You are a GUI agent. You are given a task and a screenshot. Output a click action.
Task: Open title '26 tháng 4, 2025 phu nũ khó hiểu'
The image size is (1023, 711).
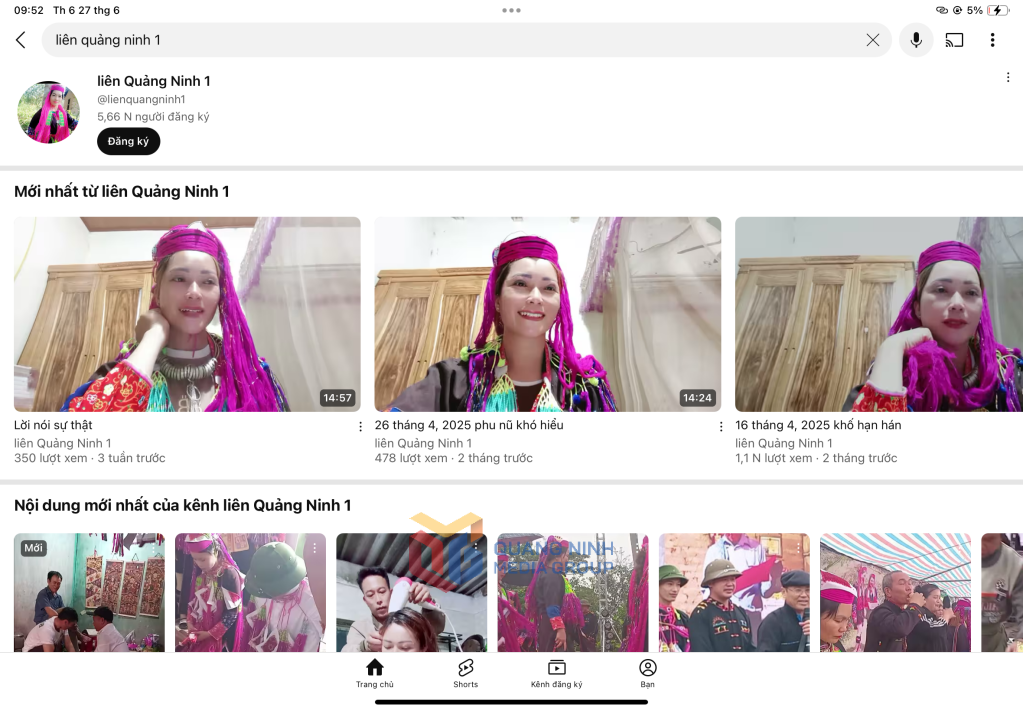click(x=469, y=425)
